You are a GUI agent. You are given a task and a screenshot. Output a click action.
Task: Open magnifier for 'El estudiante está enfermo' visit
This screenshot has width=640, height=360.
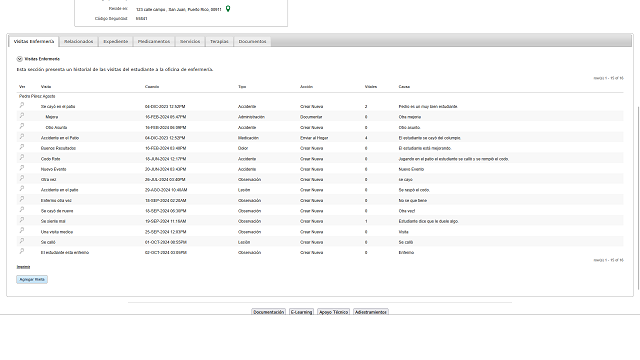click(22, 251)
